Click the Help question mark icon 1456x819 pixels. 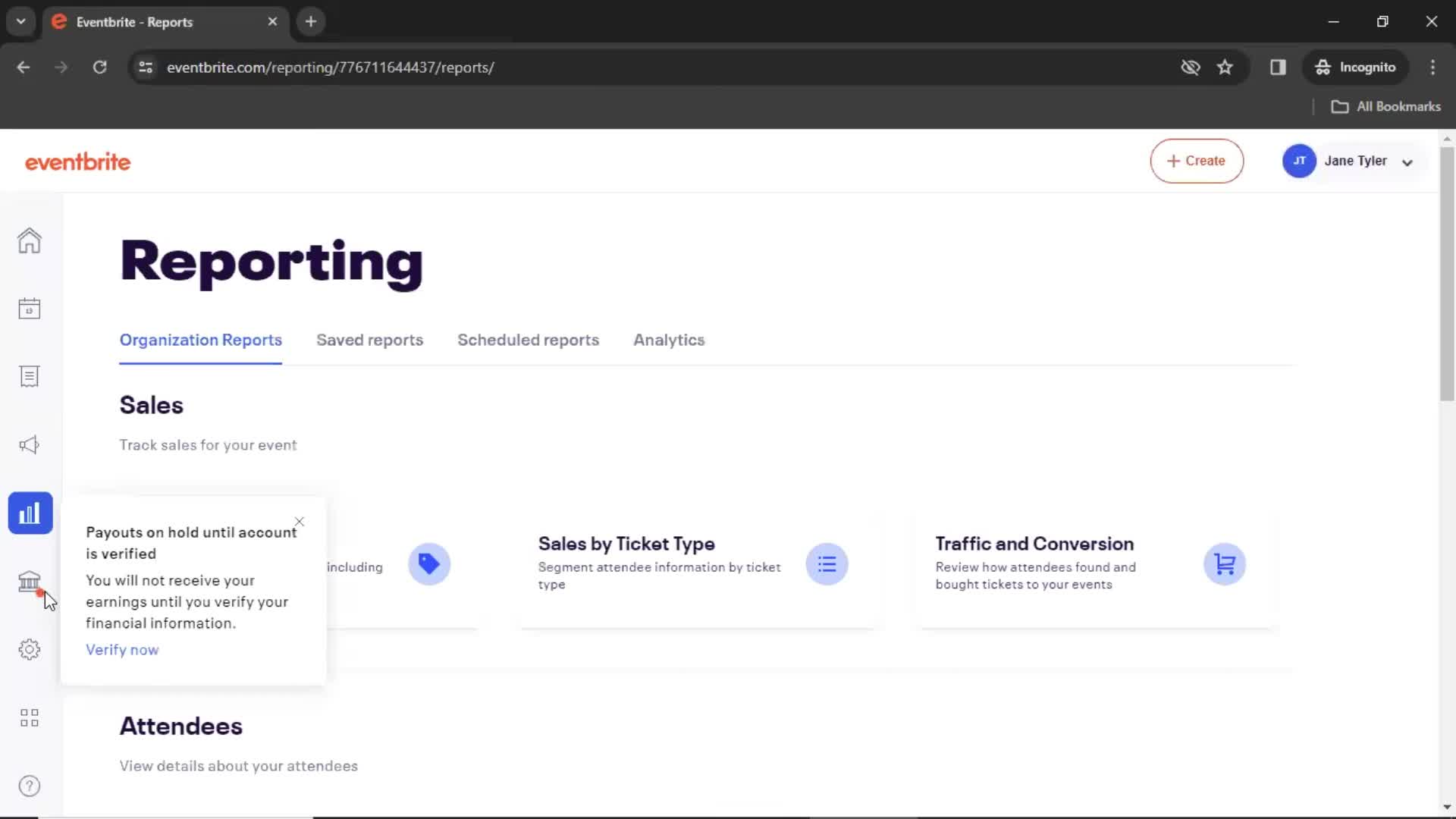[29, 786]
